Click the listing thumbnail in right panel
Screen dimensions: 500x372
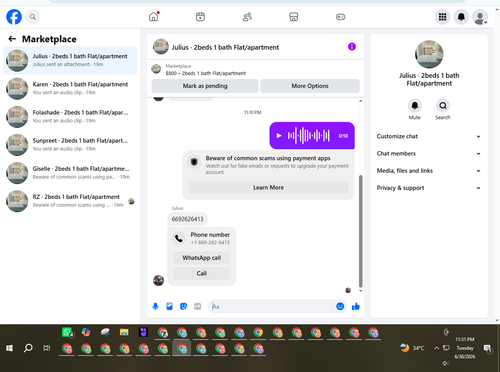pyautogui.click(x=429, y=54)
